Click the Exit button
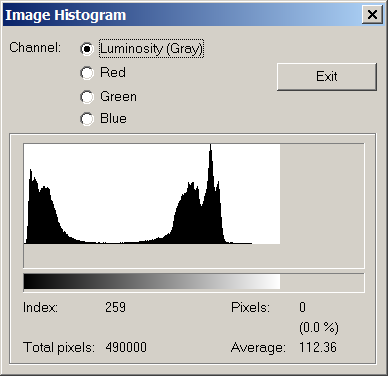Screen dimensions: 388x376 (327, 76)
